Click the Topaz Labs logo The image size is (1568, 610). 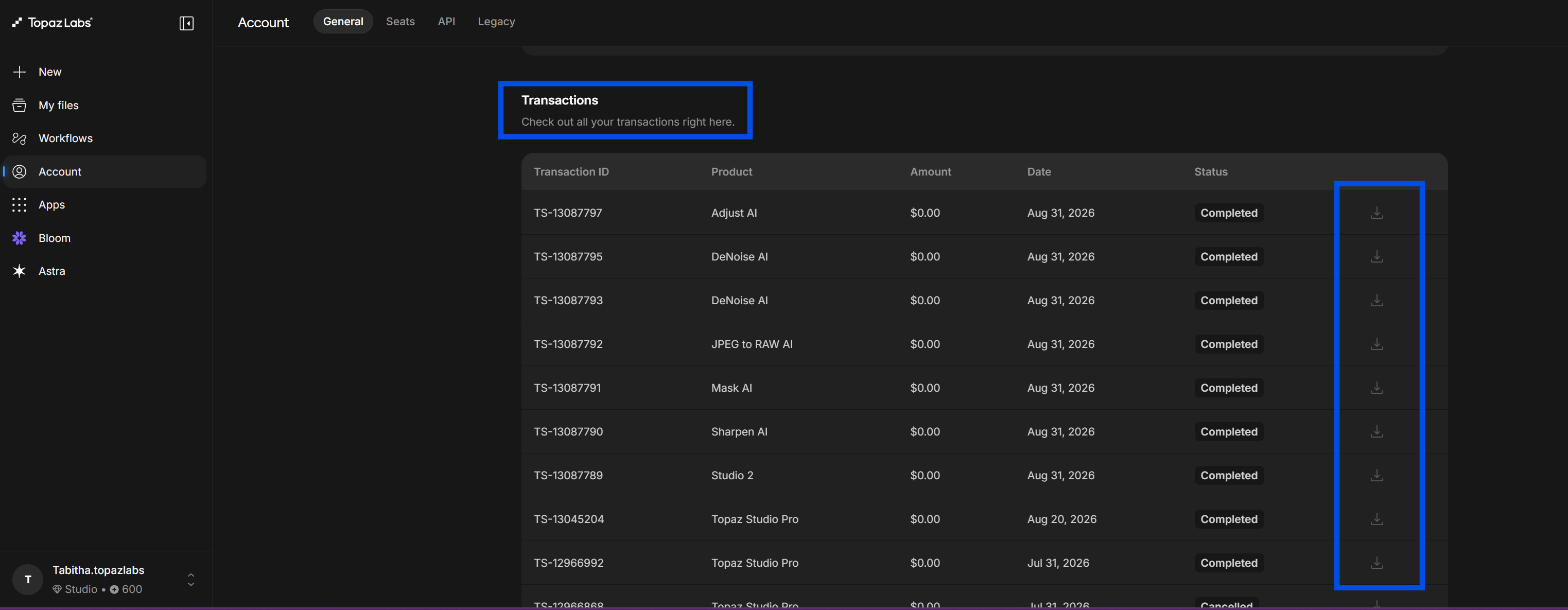click(53, 23)
